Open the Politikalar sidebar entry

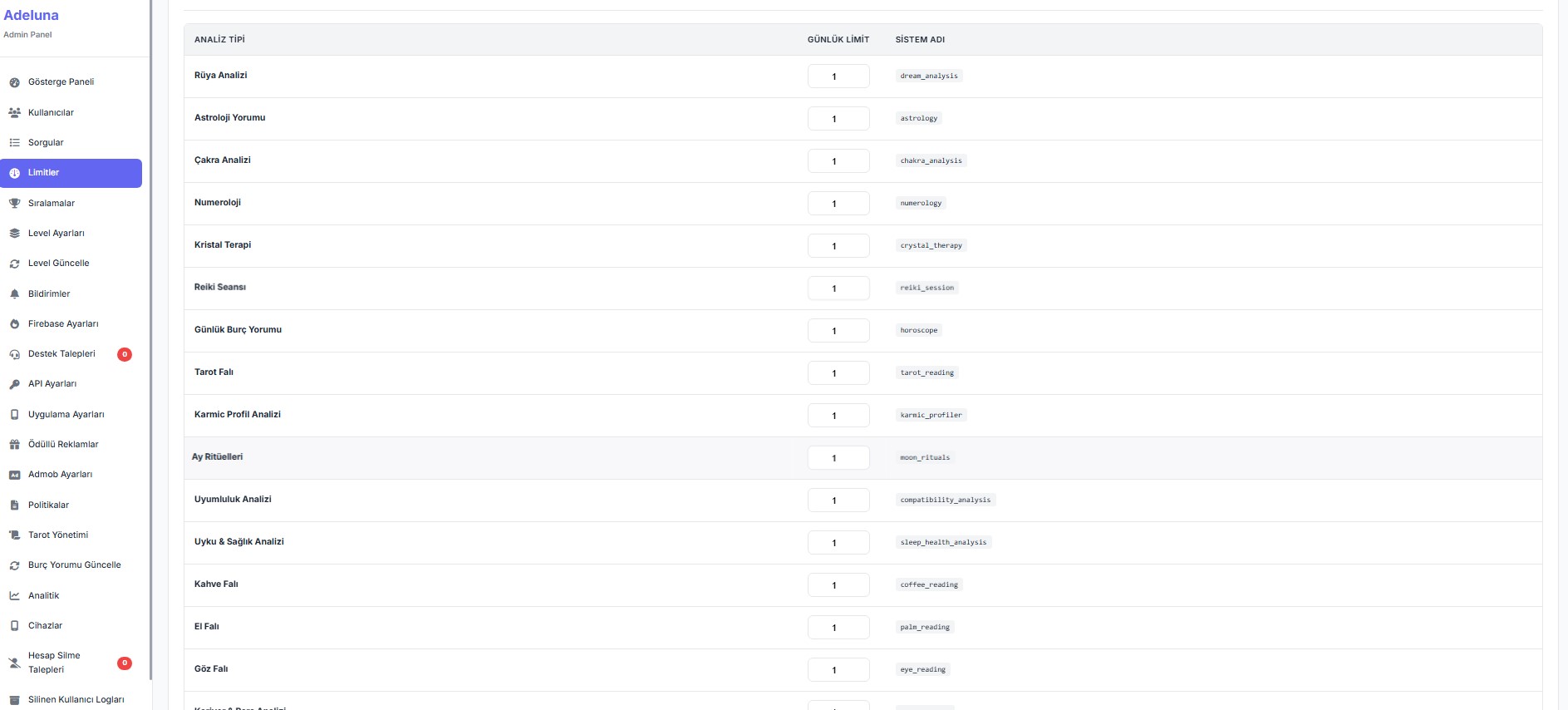48,505
